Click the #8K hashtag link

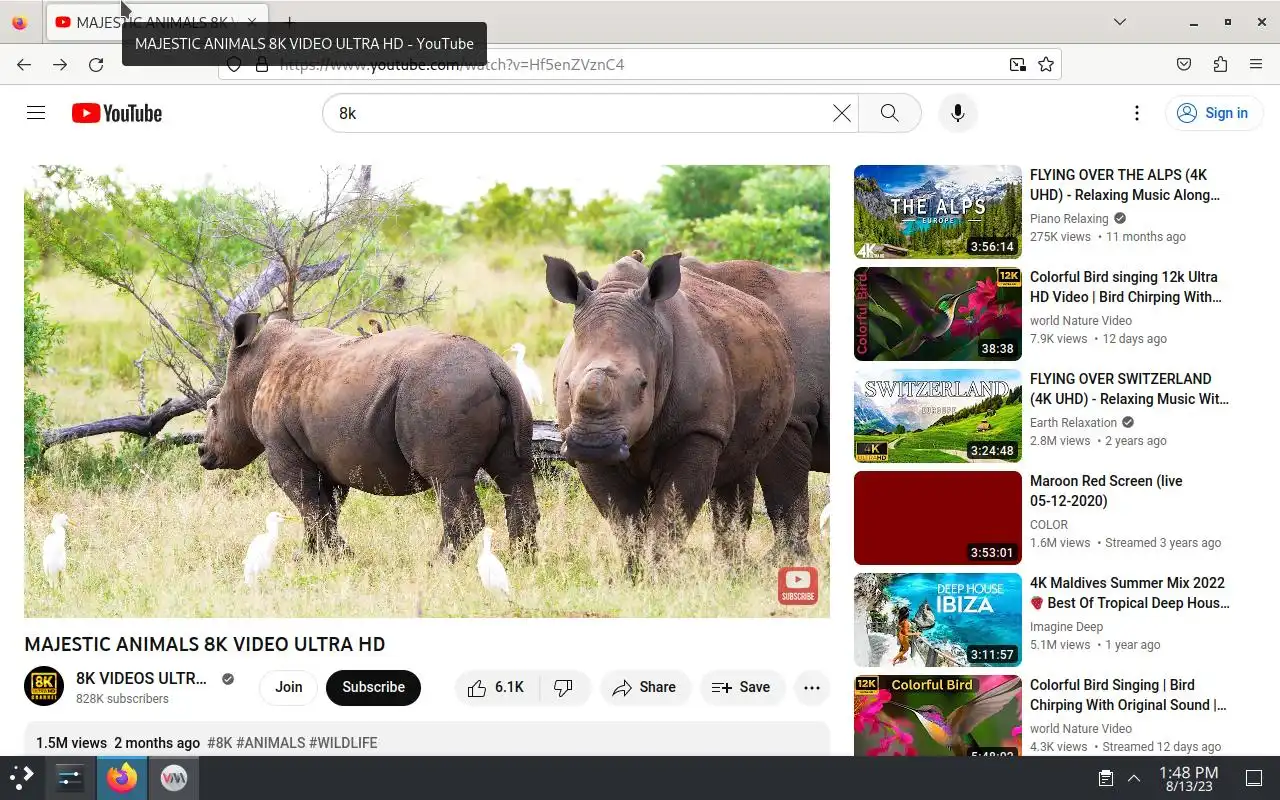[219, 743]
